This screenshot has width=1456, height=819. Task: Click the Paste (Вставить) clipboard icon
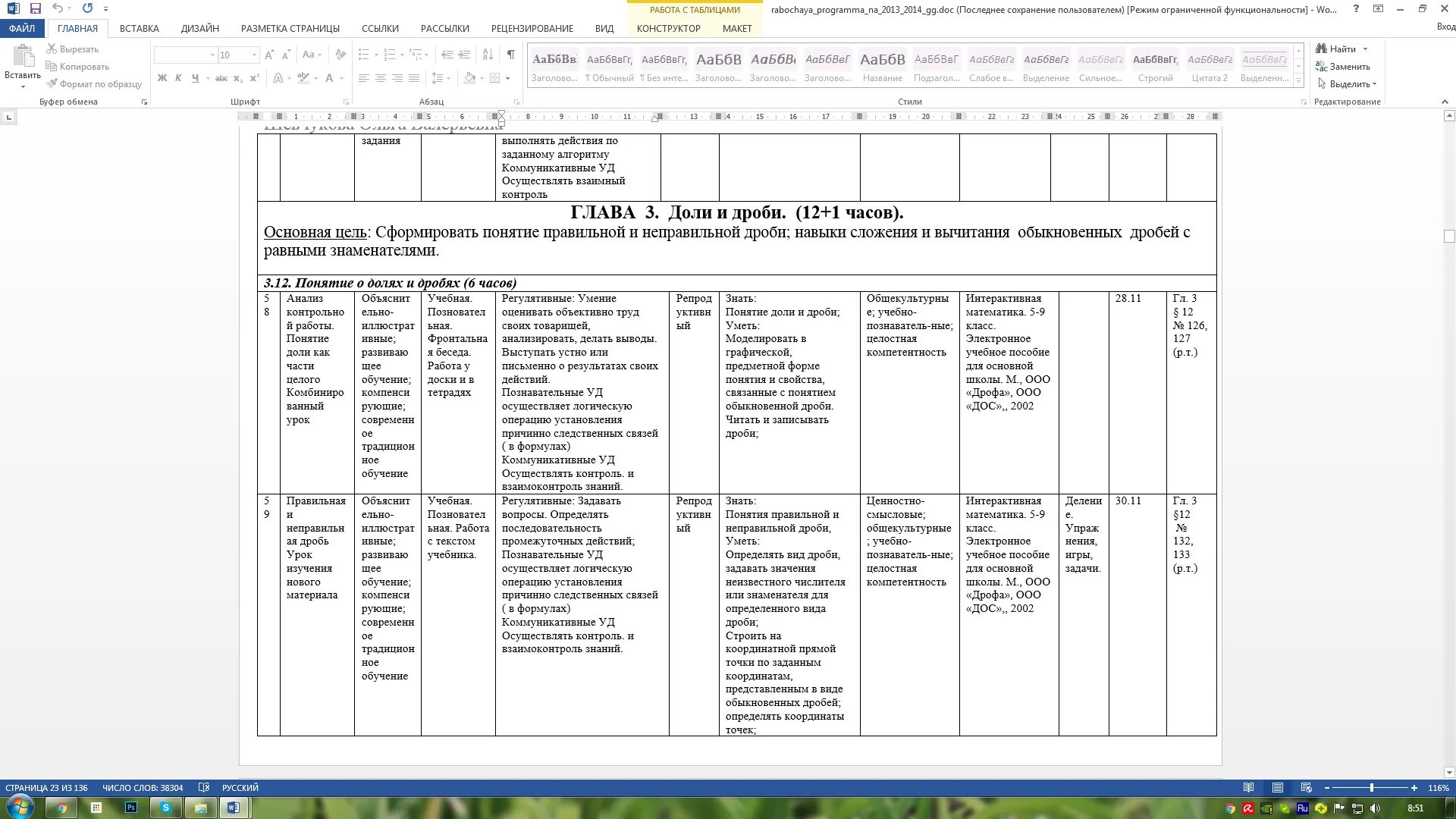pos(23,56)
